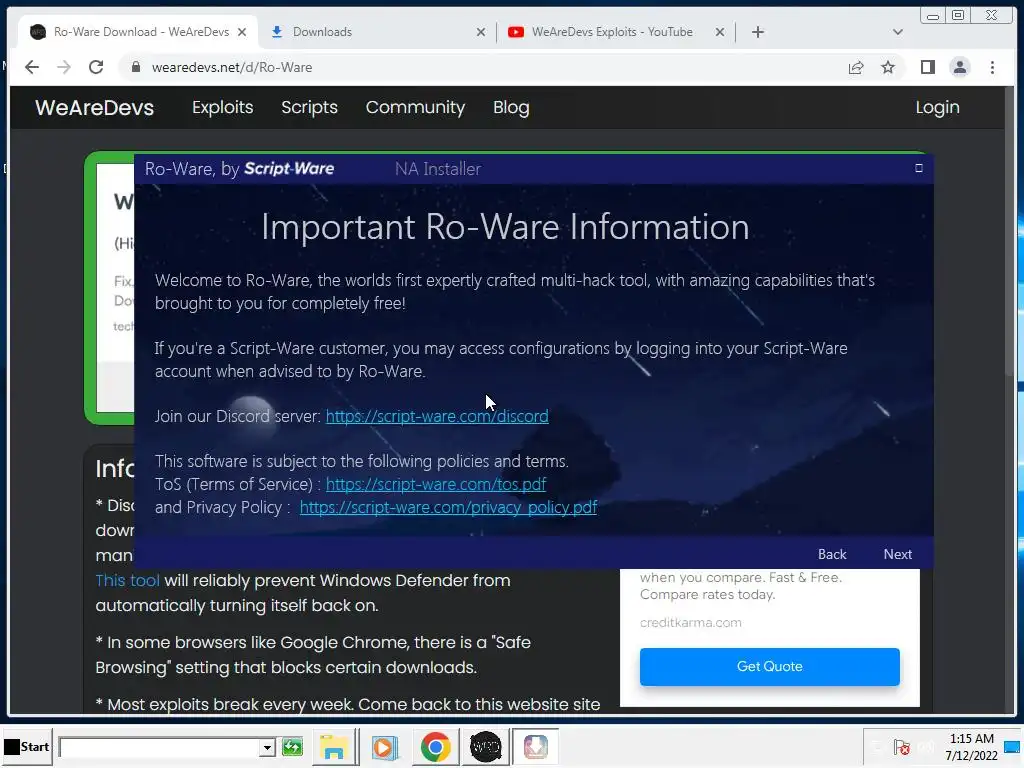Click the installer window square button
1024x768 pixels.
[x=918, y=168]
